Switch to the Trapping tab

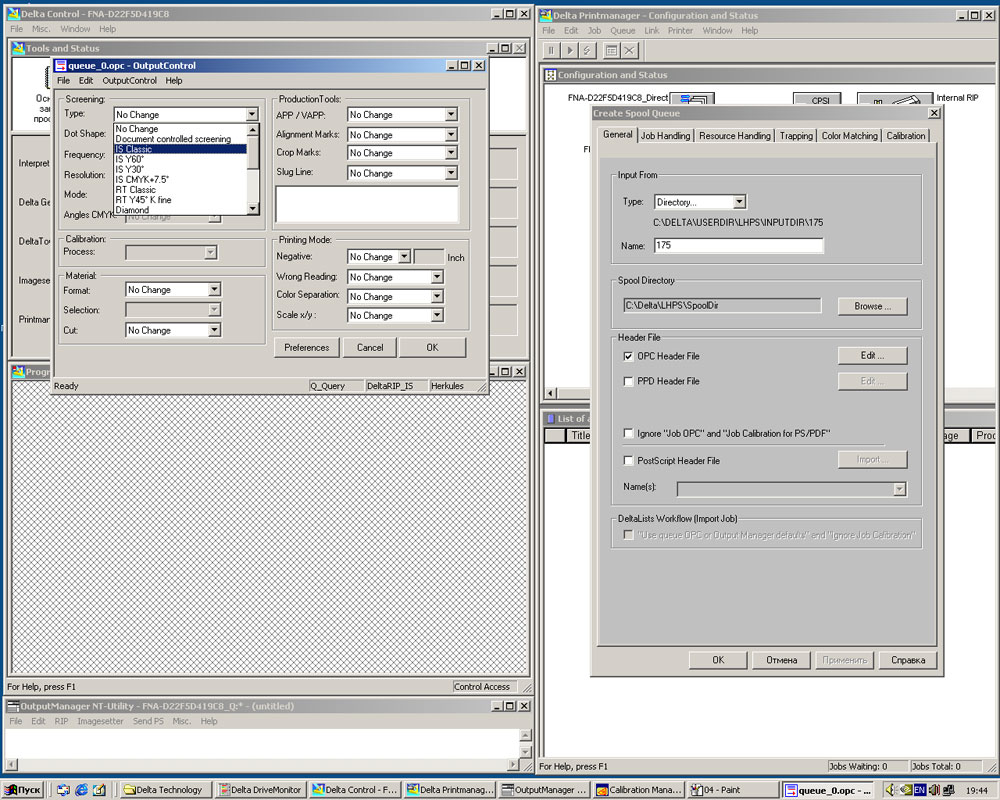click(796, 136)
